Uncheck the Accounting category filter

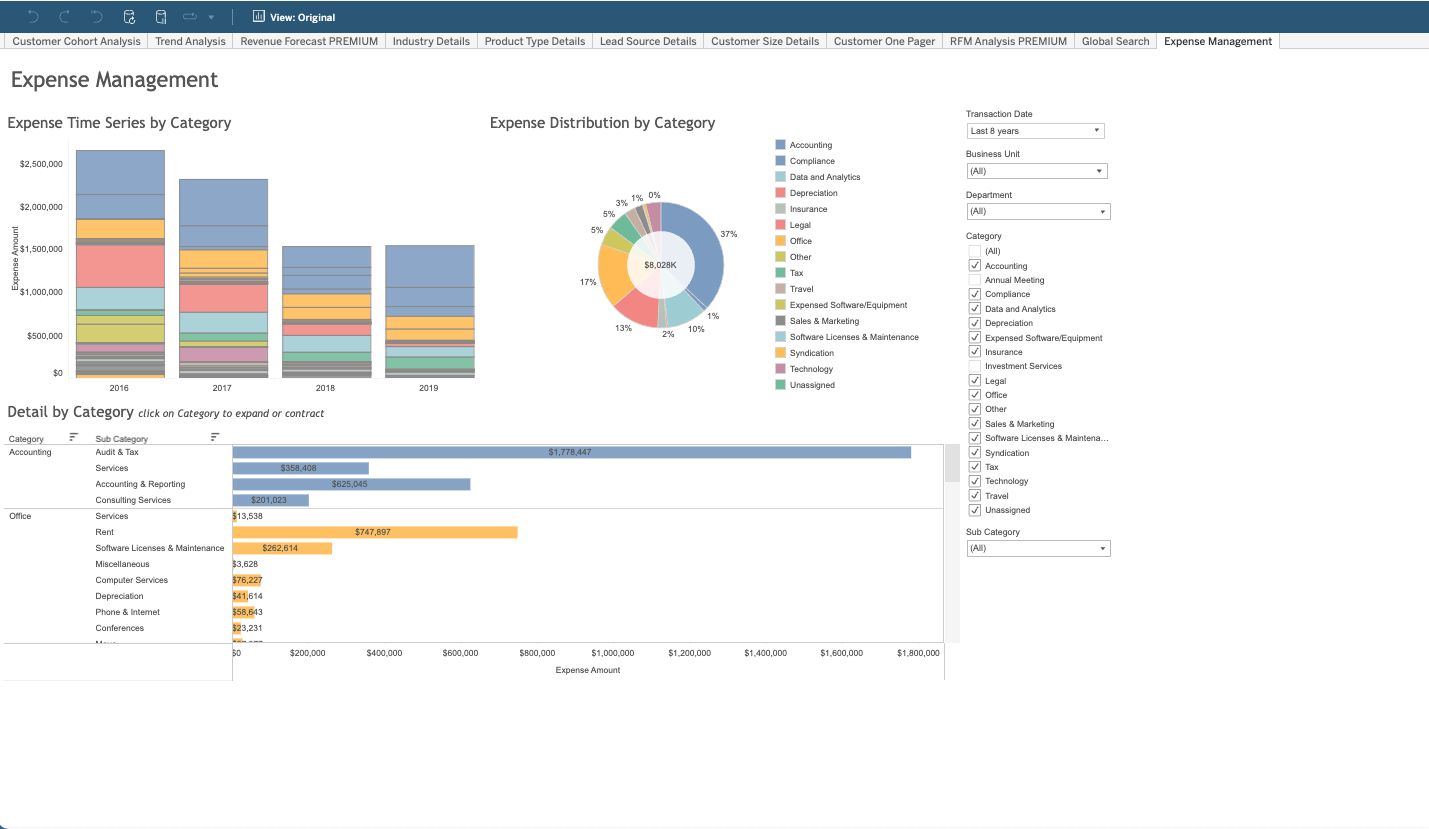click(x=975, y=265)
